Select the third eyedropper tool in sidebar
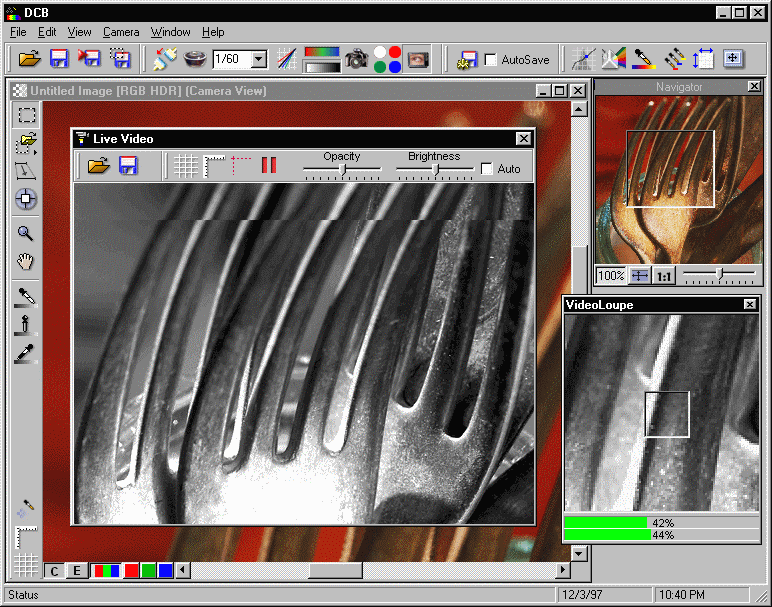This screenshot has width=772, height=607. tap(26, 354)
